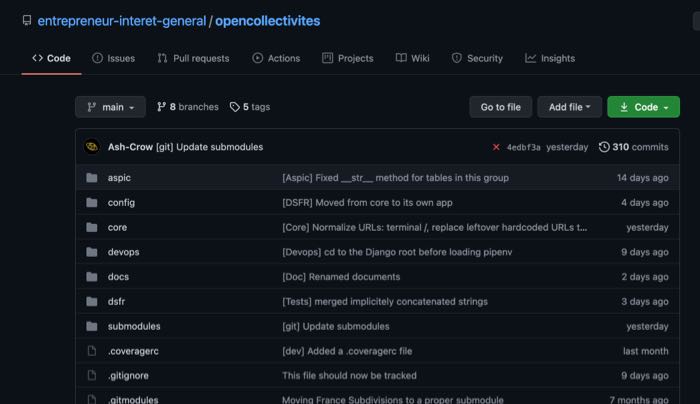Click the folder icon for docs
Image resolution: width=700 pixels, height=404 pixels.
(92, 277)
